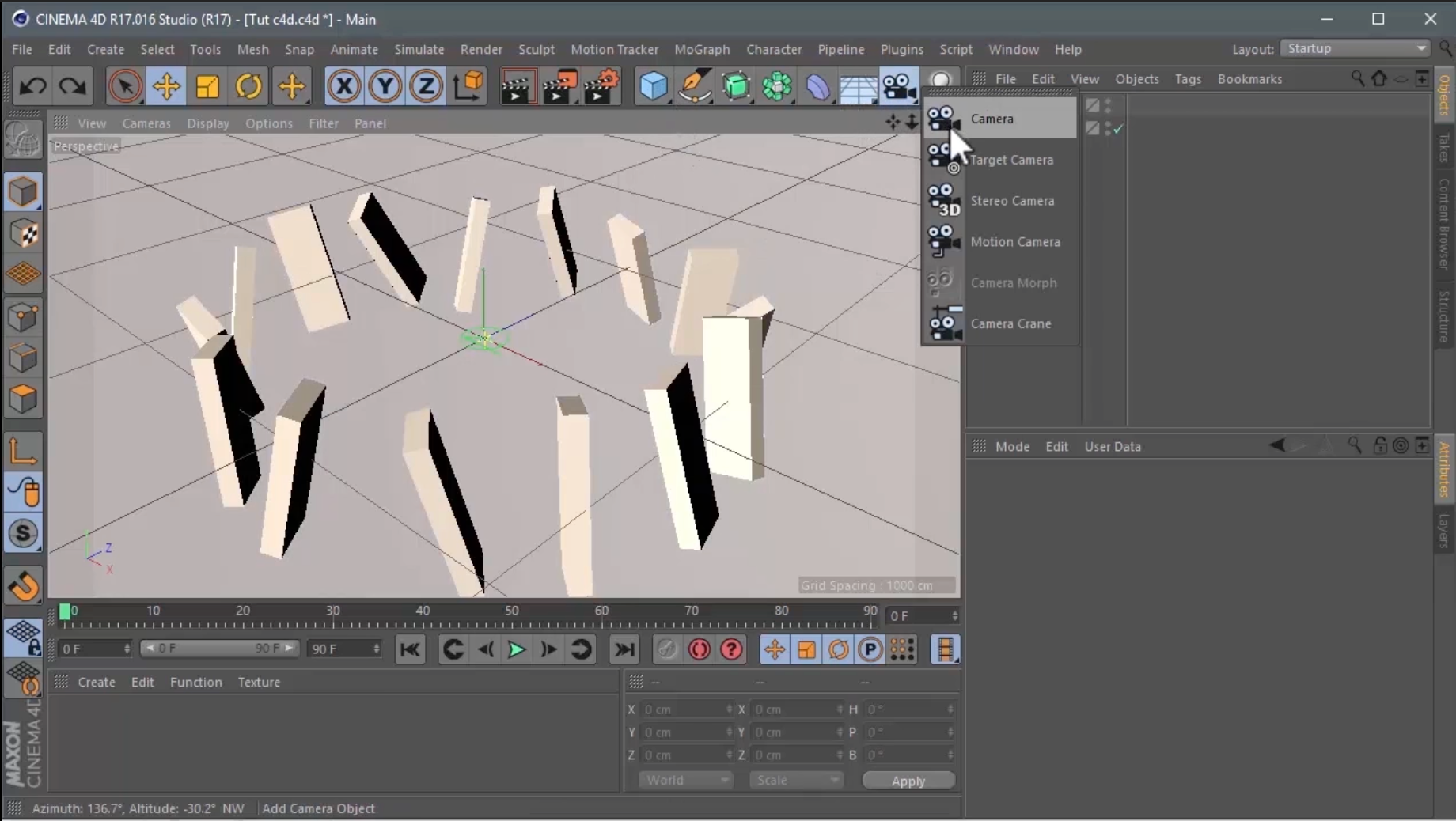
Task: Click the Enable Snap S icon
Action: click(23, 534)
